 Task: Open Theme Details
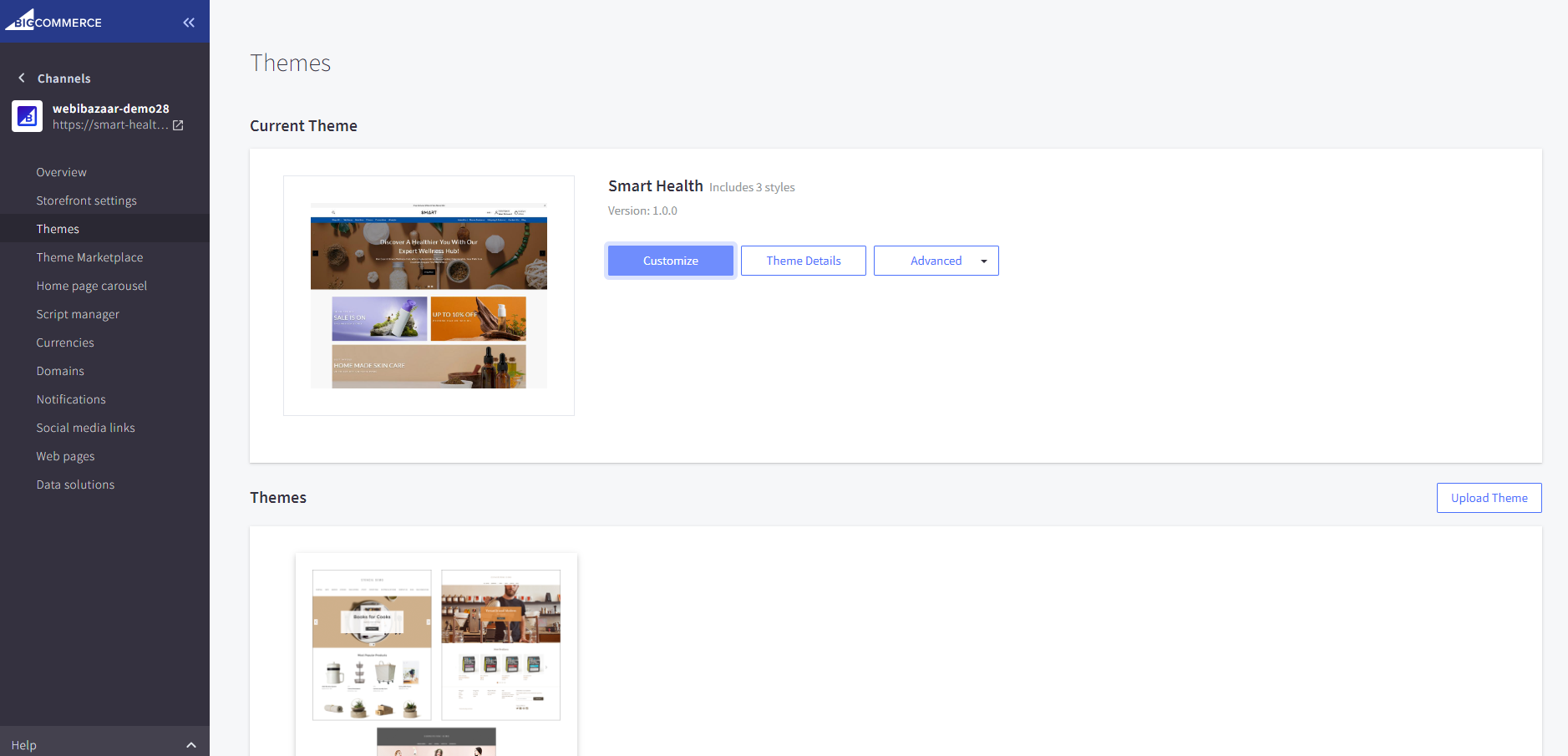click(x=803, y=261)
